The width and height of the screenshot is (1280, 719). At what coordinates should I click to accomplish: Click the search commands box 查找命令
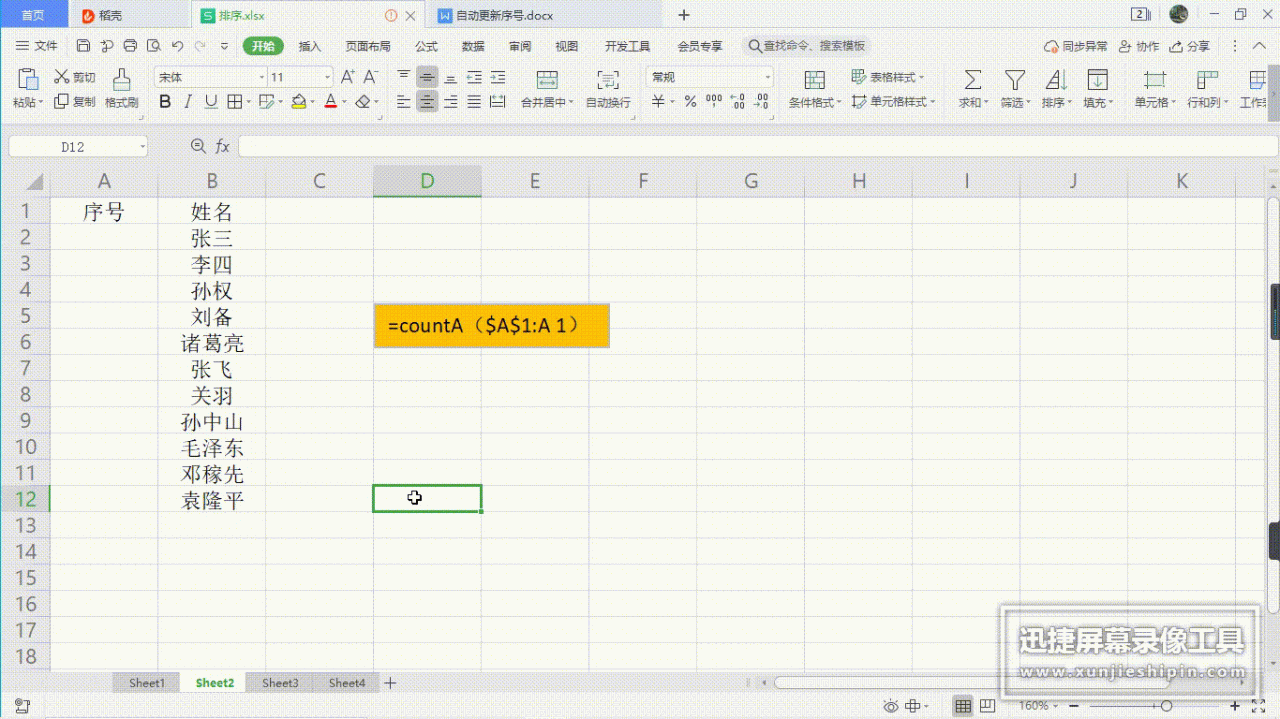pos(807,46)
